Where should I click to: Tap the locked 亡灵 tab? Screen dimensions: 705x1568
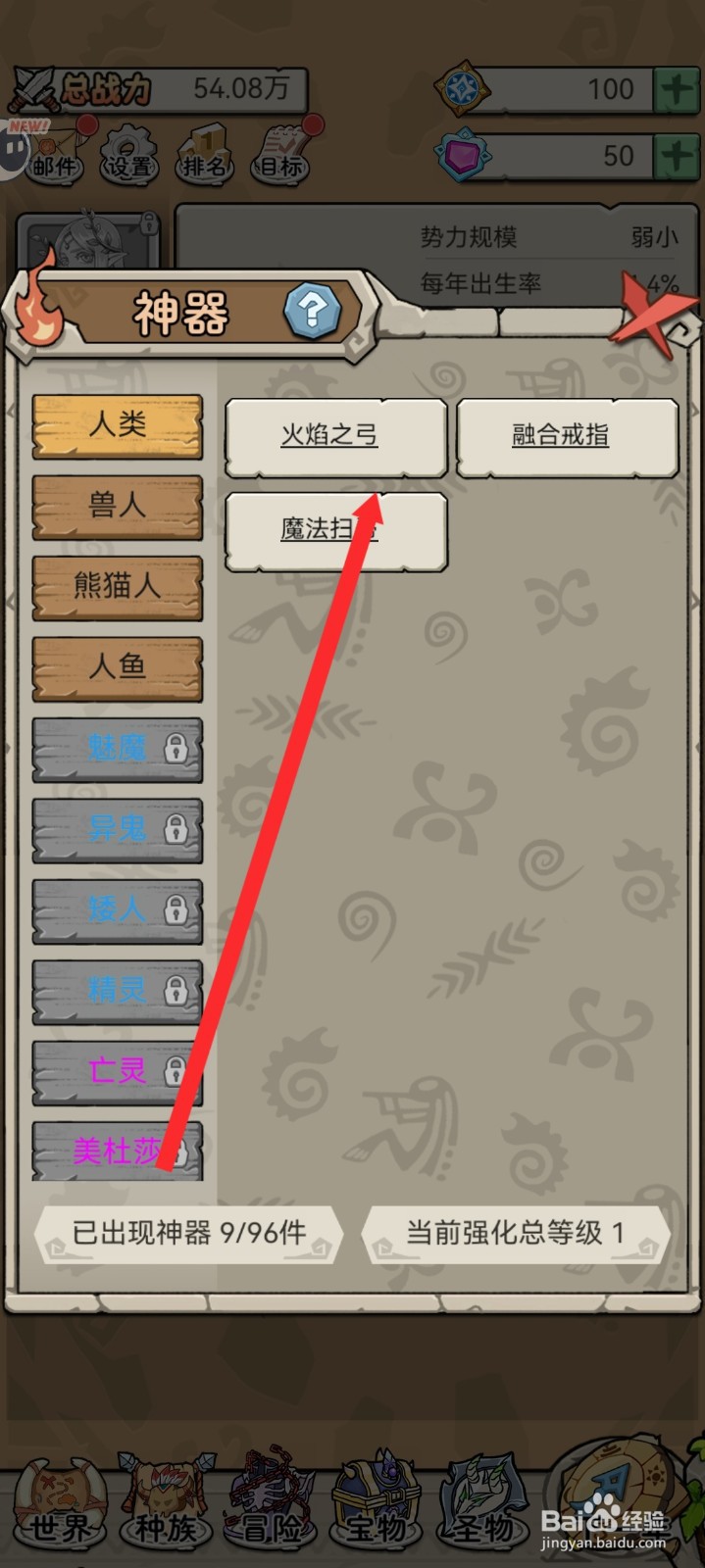pos(118,1070)
